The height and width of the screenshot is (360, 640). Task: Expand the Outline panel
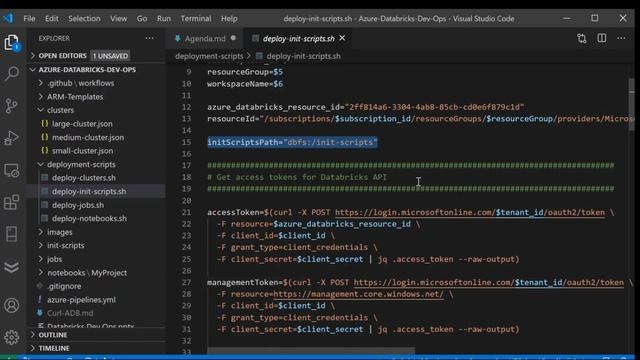(x=96, y=335)
